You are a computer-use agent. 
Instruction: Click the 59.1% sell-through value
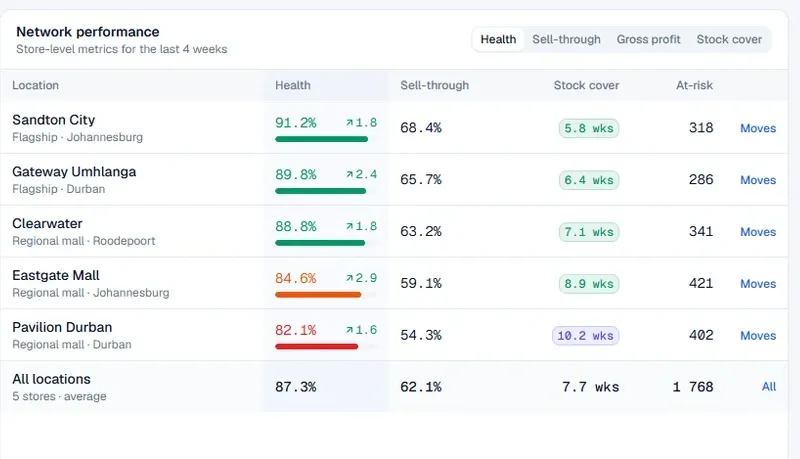420,284
